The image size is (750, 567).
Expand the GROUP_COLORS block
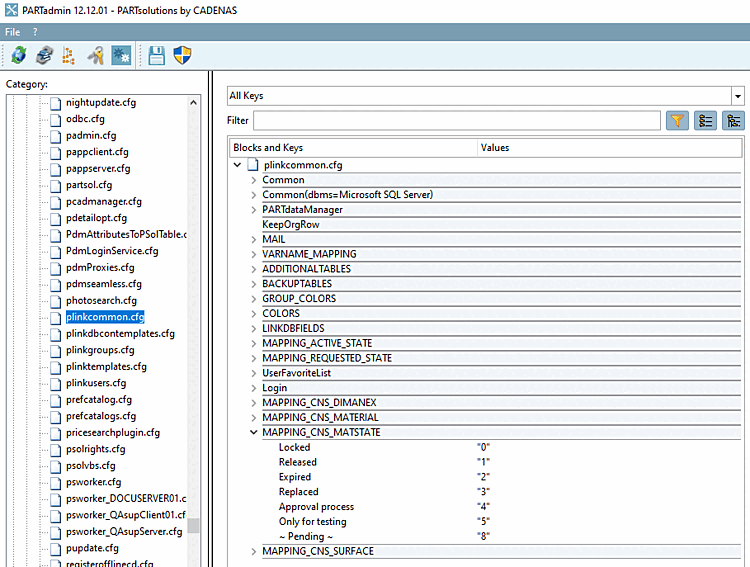pyautogui.click(x=254, y=299)
